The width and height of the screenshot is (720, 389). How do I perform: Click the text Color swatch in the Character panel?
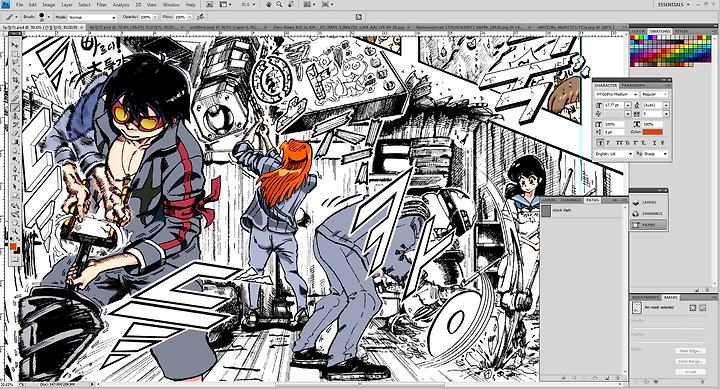coord(653,132)
